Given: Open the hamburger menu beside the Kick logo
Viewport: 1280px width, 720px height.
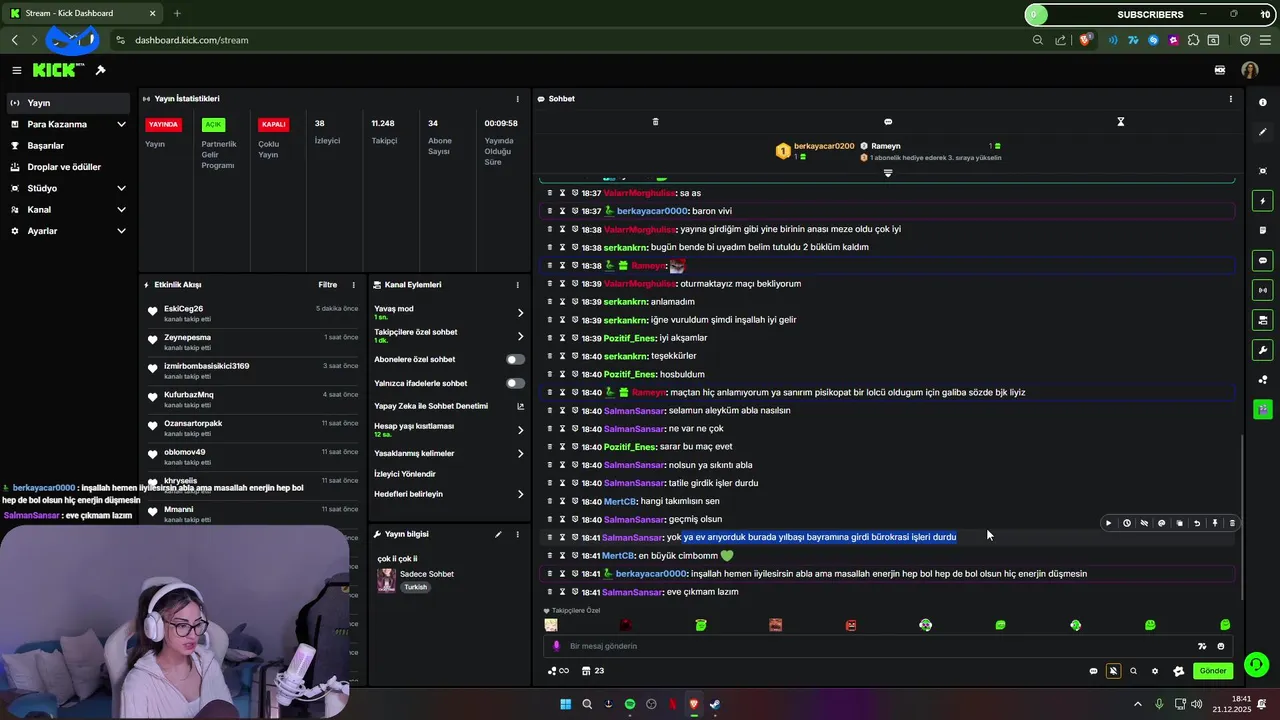Looking at the screenshot, I should pos(17,70).
